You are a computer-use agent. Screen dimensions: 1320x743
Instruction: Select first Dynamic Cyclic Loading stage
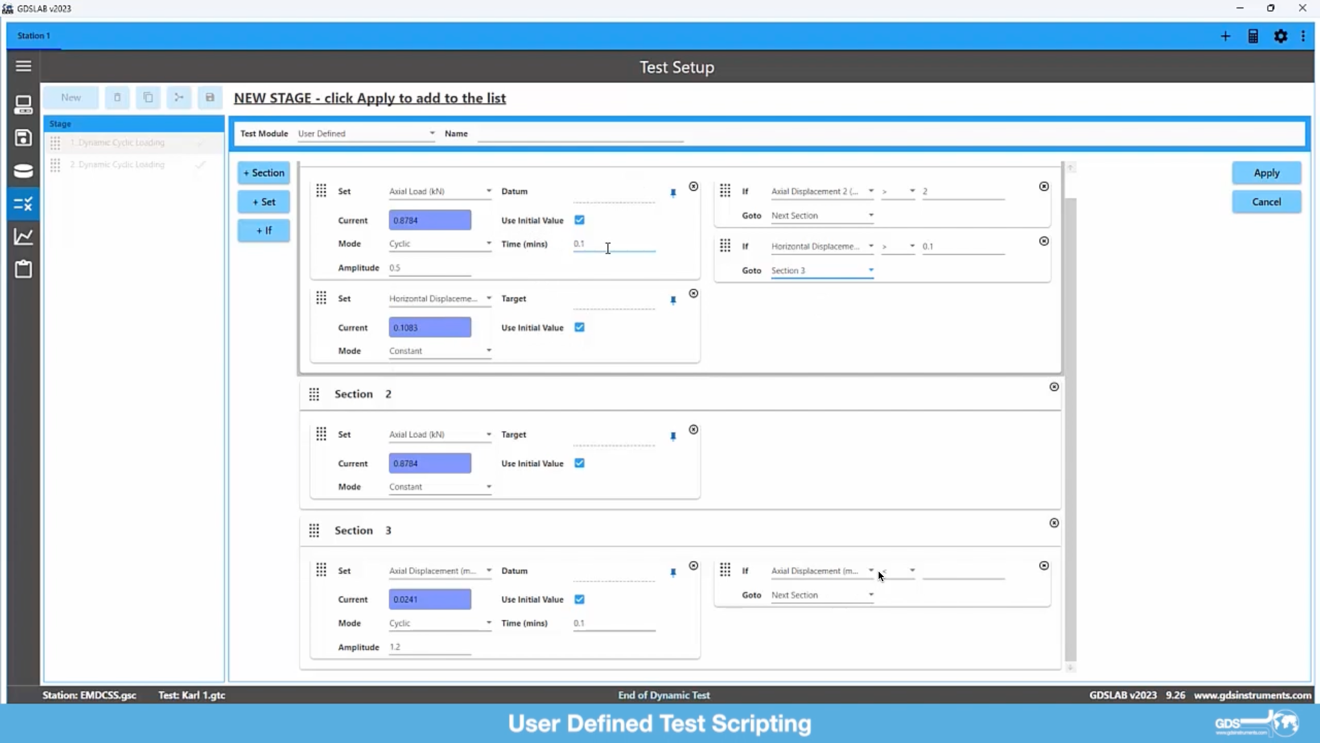point(118,143)
